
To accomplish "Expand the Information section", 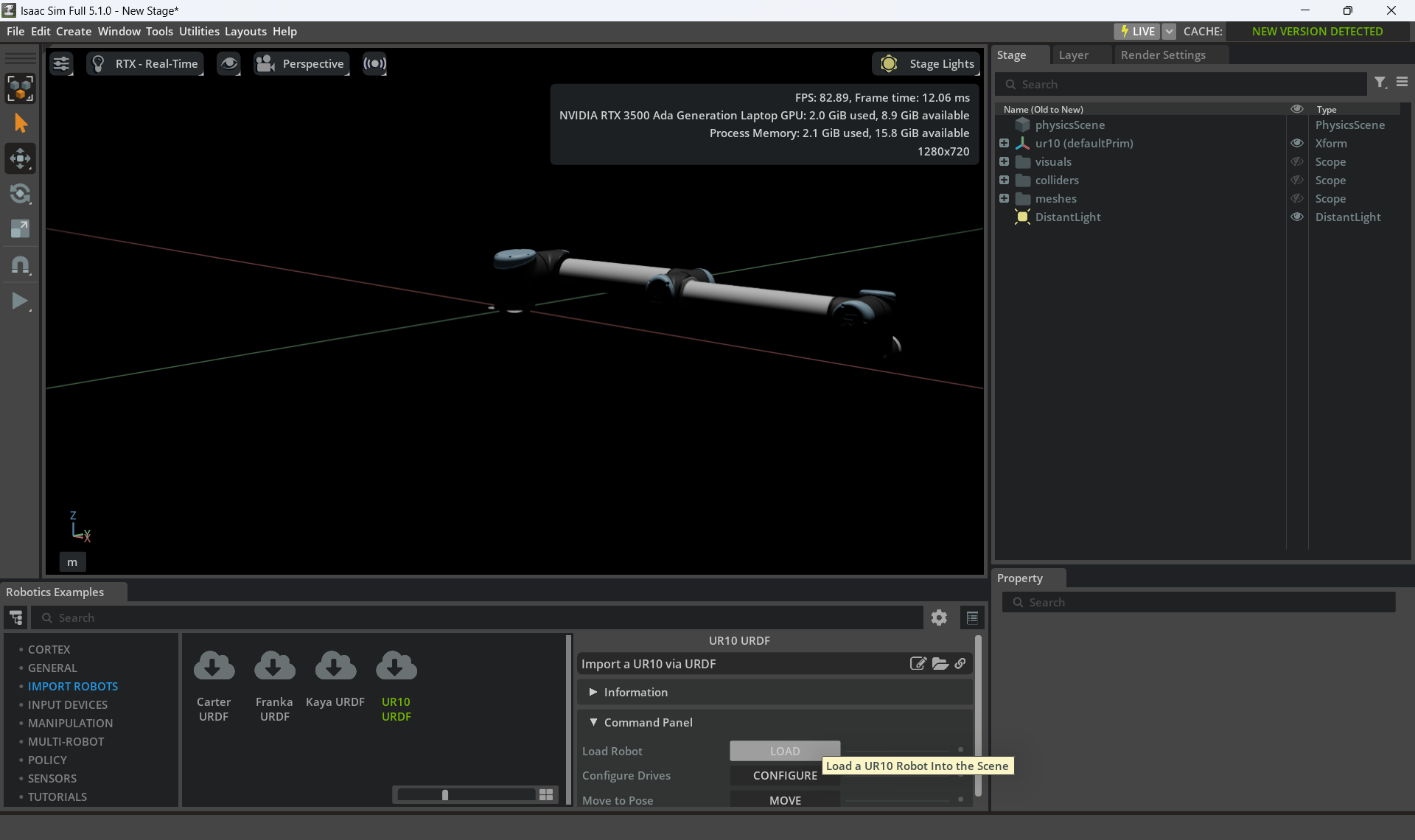I will coord(593,693).
